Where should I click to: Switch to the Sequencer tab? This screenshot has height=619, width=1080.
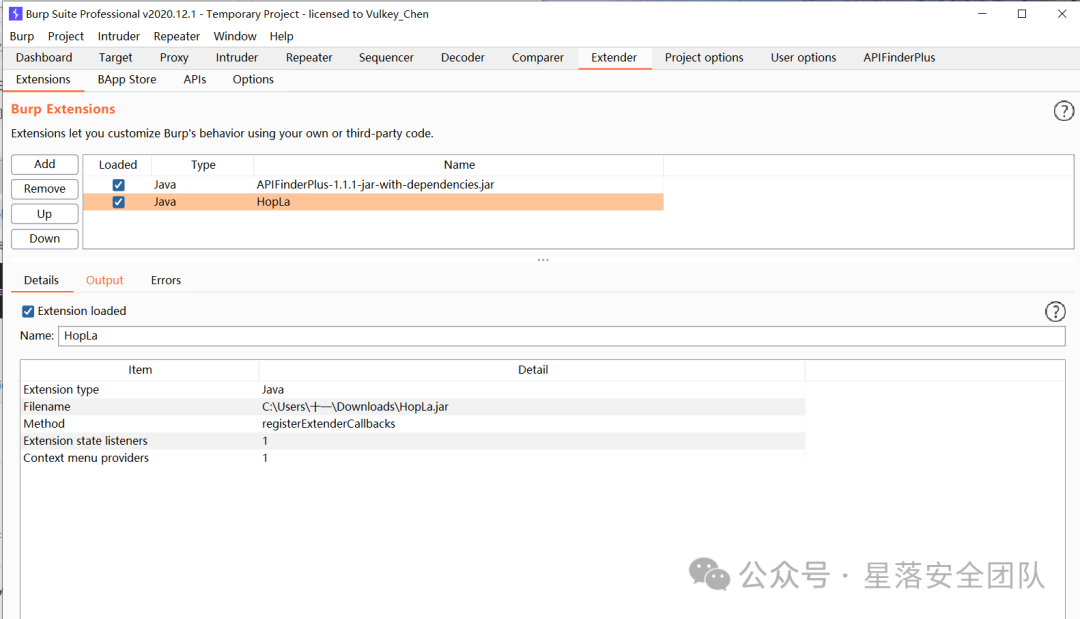(386, 58)
